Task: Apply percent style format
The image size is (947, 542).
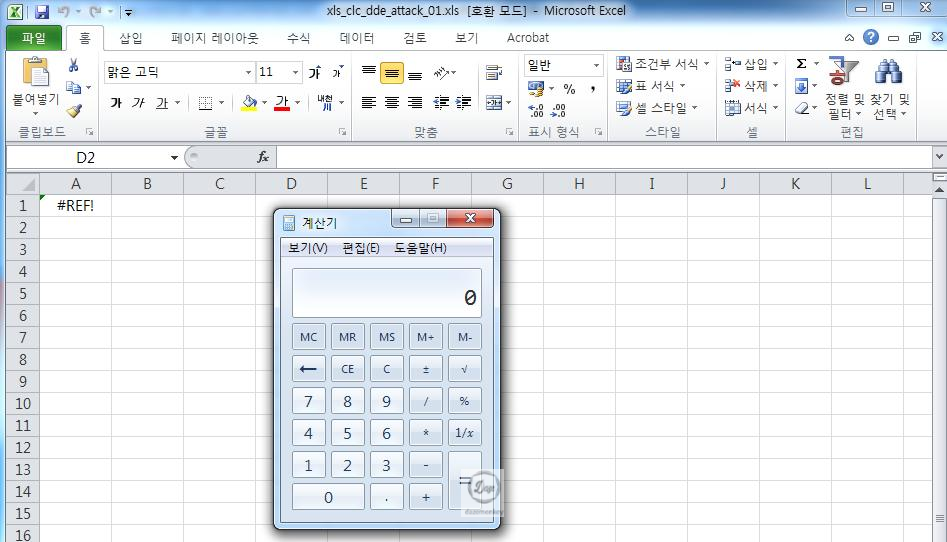Action: pos(569,89)
